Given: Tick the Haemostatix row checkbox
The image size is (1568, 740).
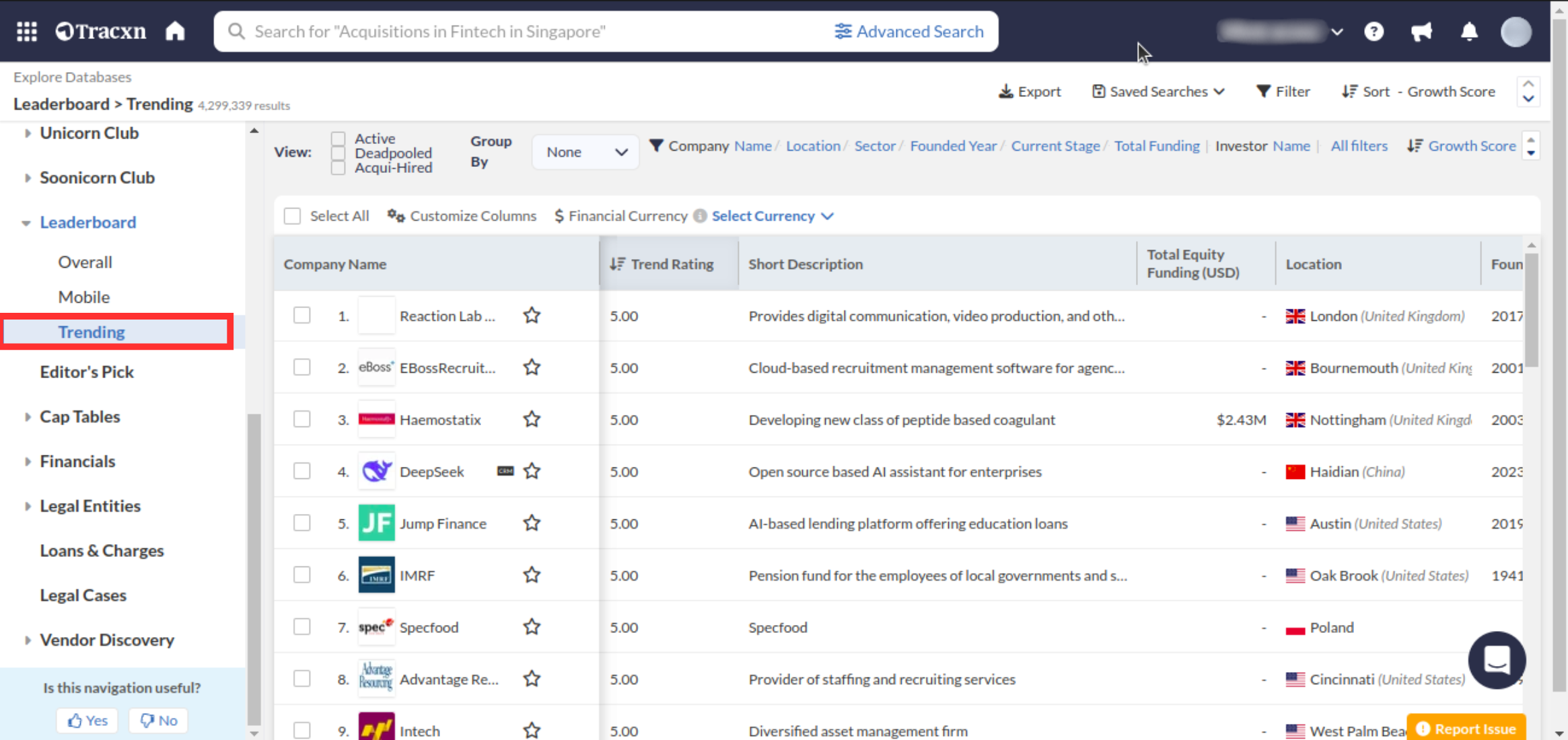Looking at the screenshot, I should 301,419.
